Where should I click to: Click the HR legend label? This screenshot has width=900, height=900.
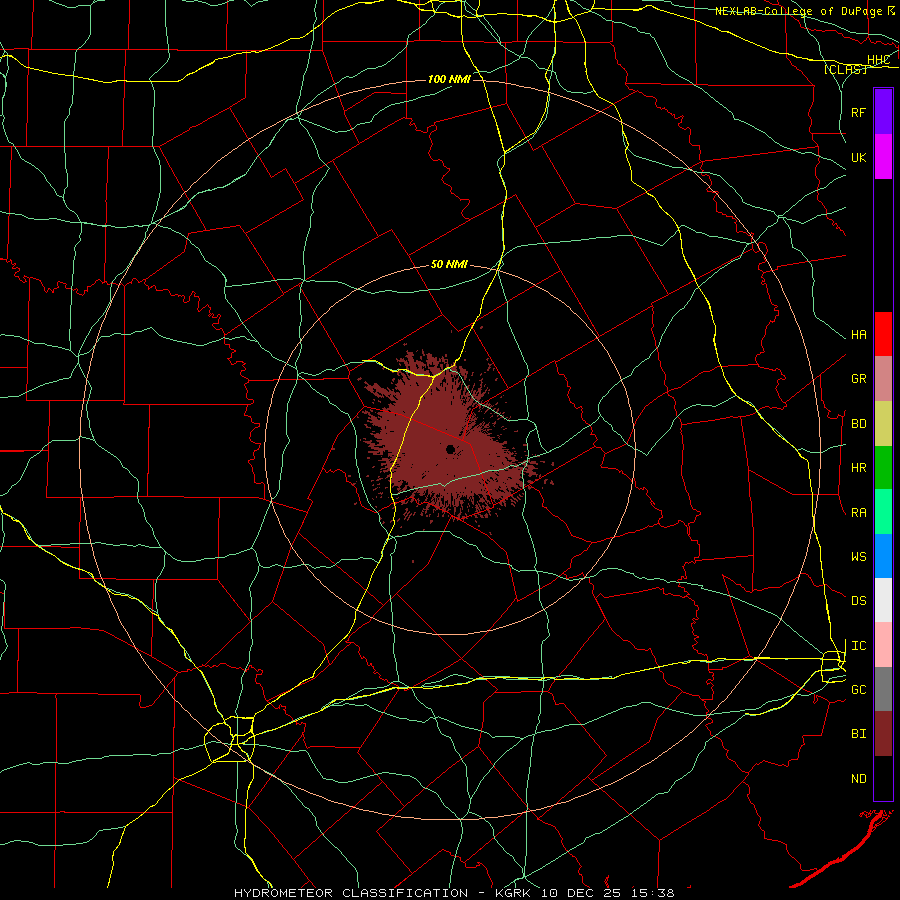click(x=858, y=468)
